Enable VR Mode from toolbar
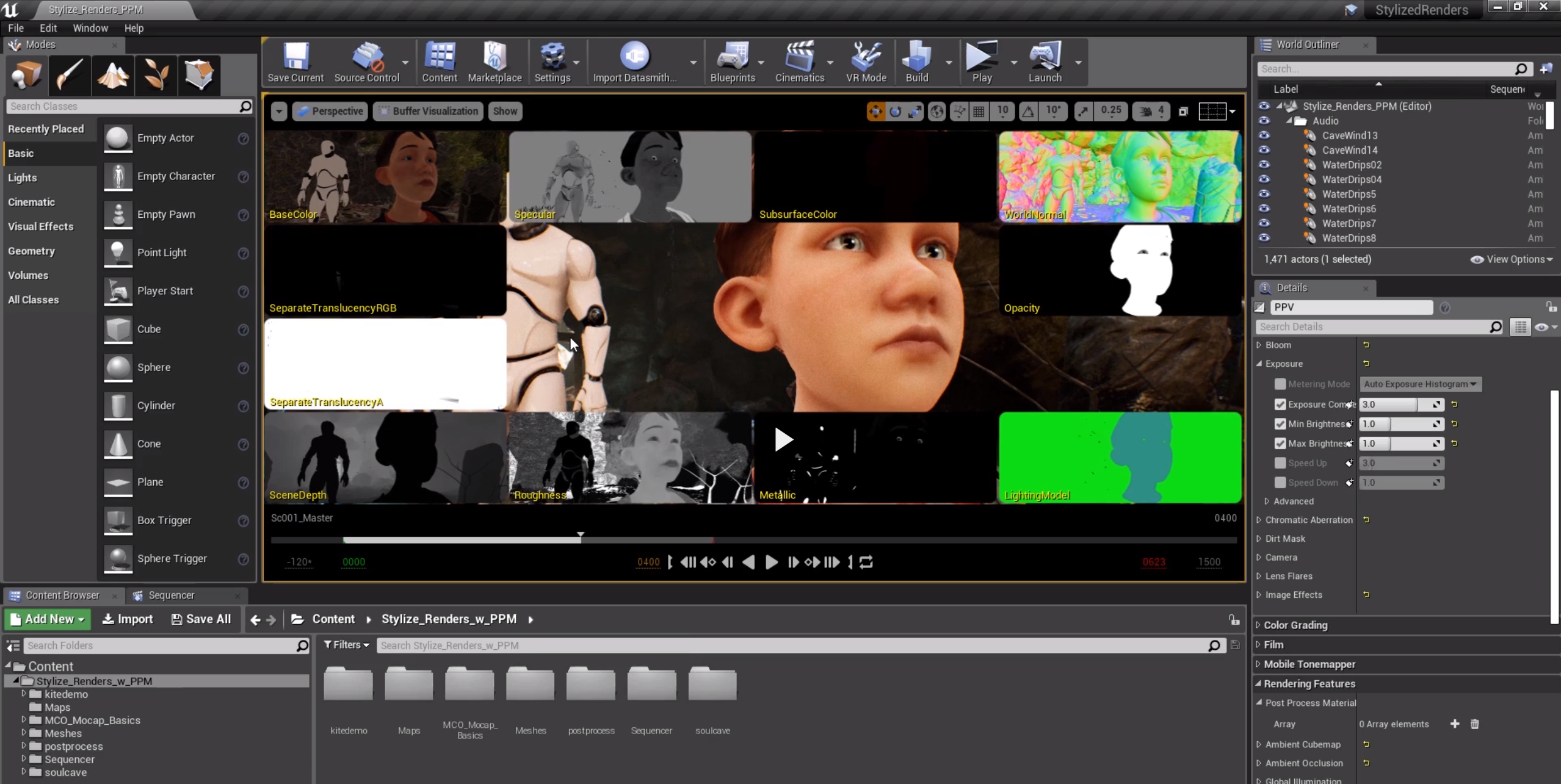The height and width of the screenshot is (784, 1561). tap(866, 57)
